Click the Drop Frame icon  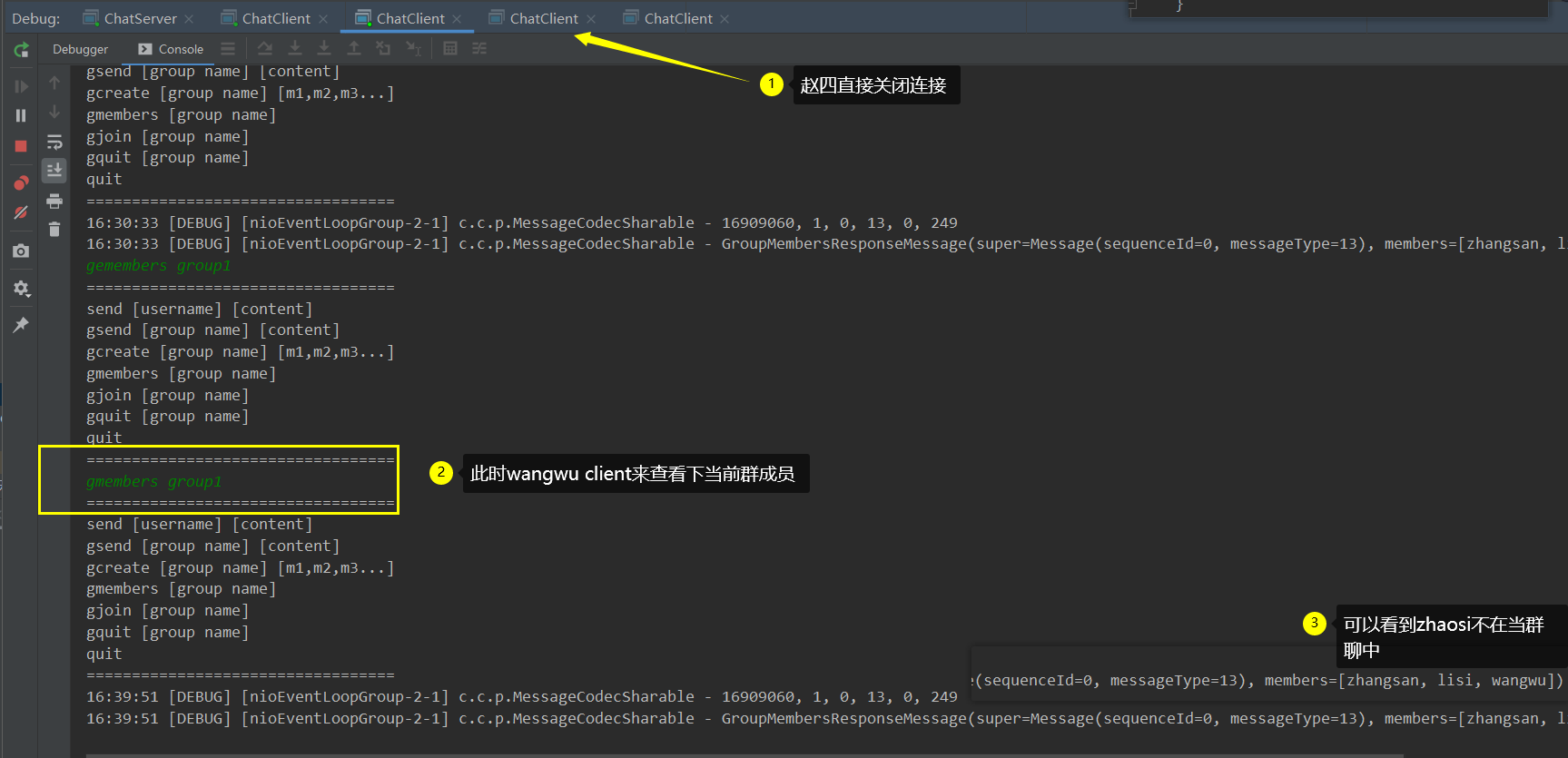pos(383,48)
